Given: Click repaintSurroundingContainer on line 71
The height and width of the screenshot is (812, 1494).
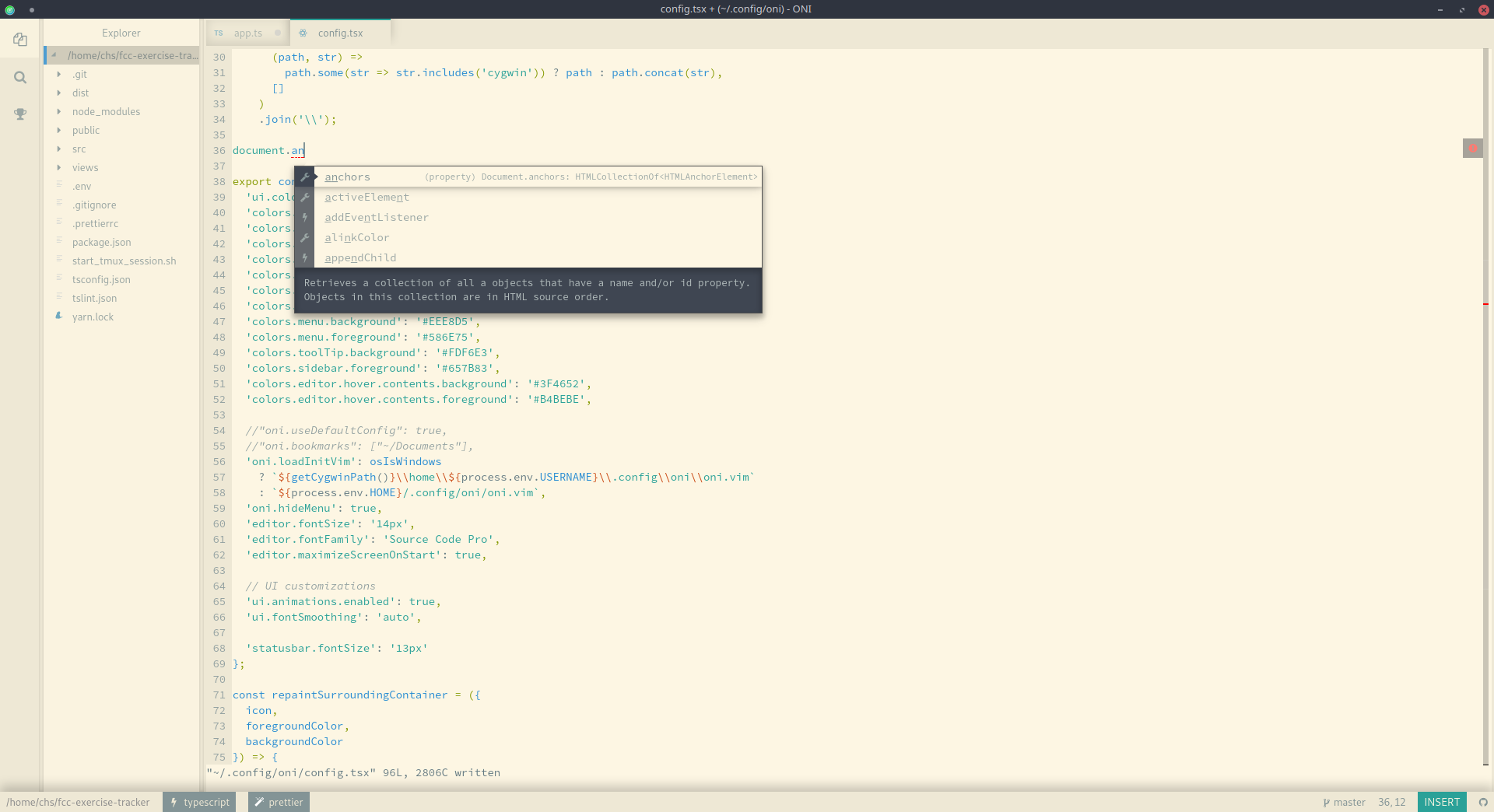Looking at the screenshot, I should 359,695.
